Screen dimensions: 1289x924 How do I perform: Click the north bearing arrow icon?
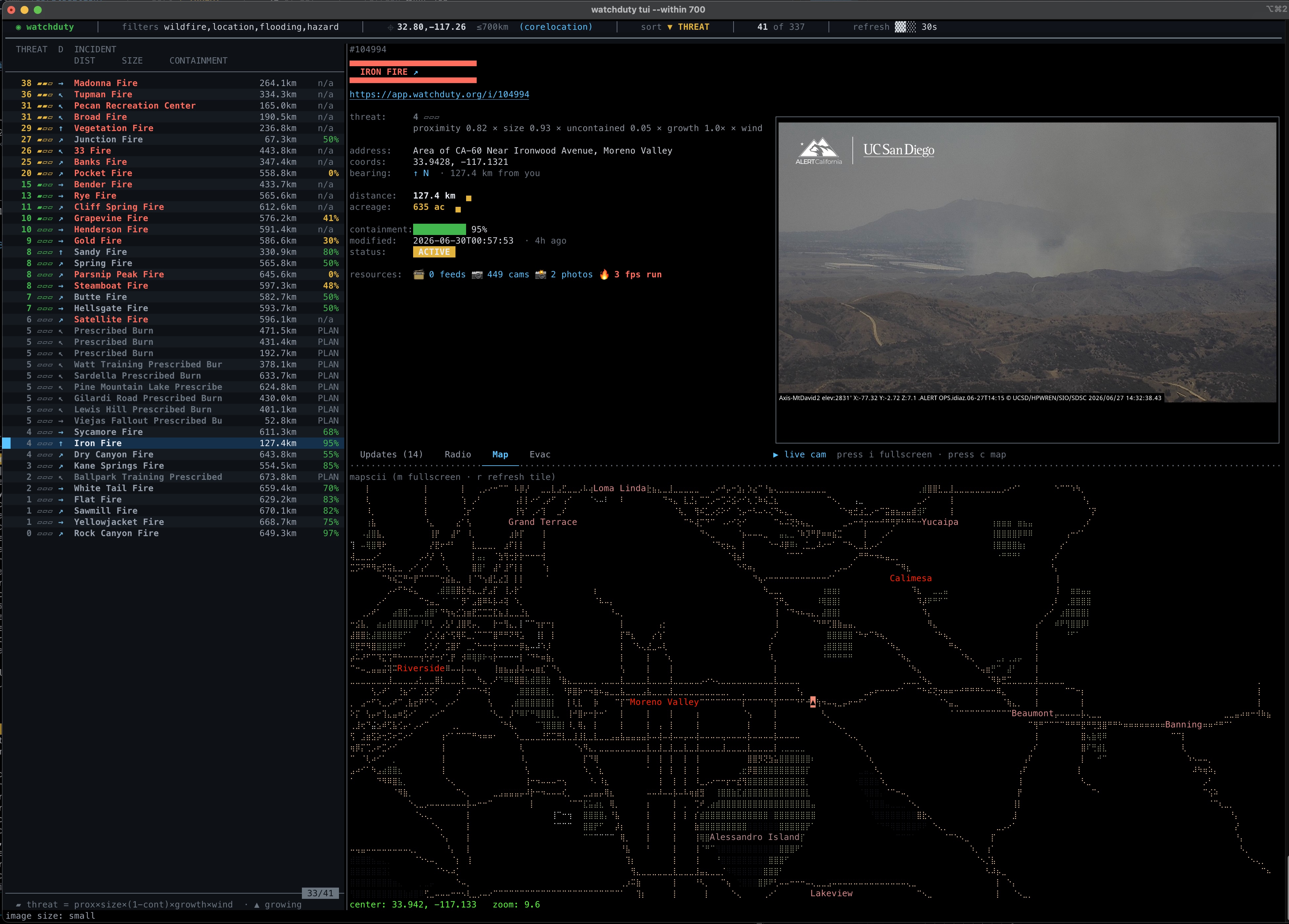[x=415, y=173]
